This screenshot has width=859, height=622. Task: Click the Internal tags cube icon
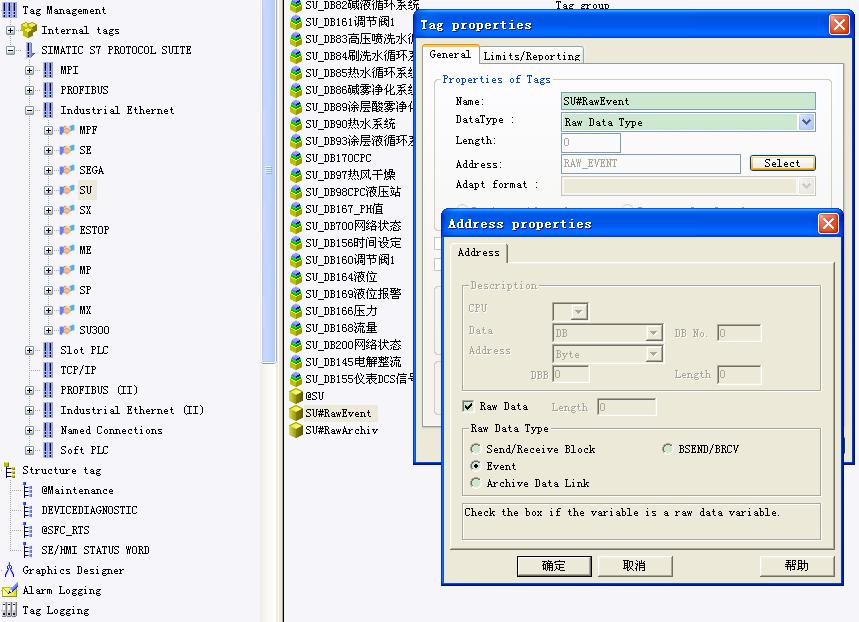(x=29, y=30)
